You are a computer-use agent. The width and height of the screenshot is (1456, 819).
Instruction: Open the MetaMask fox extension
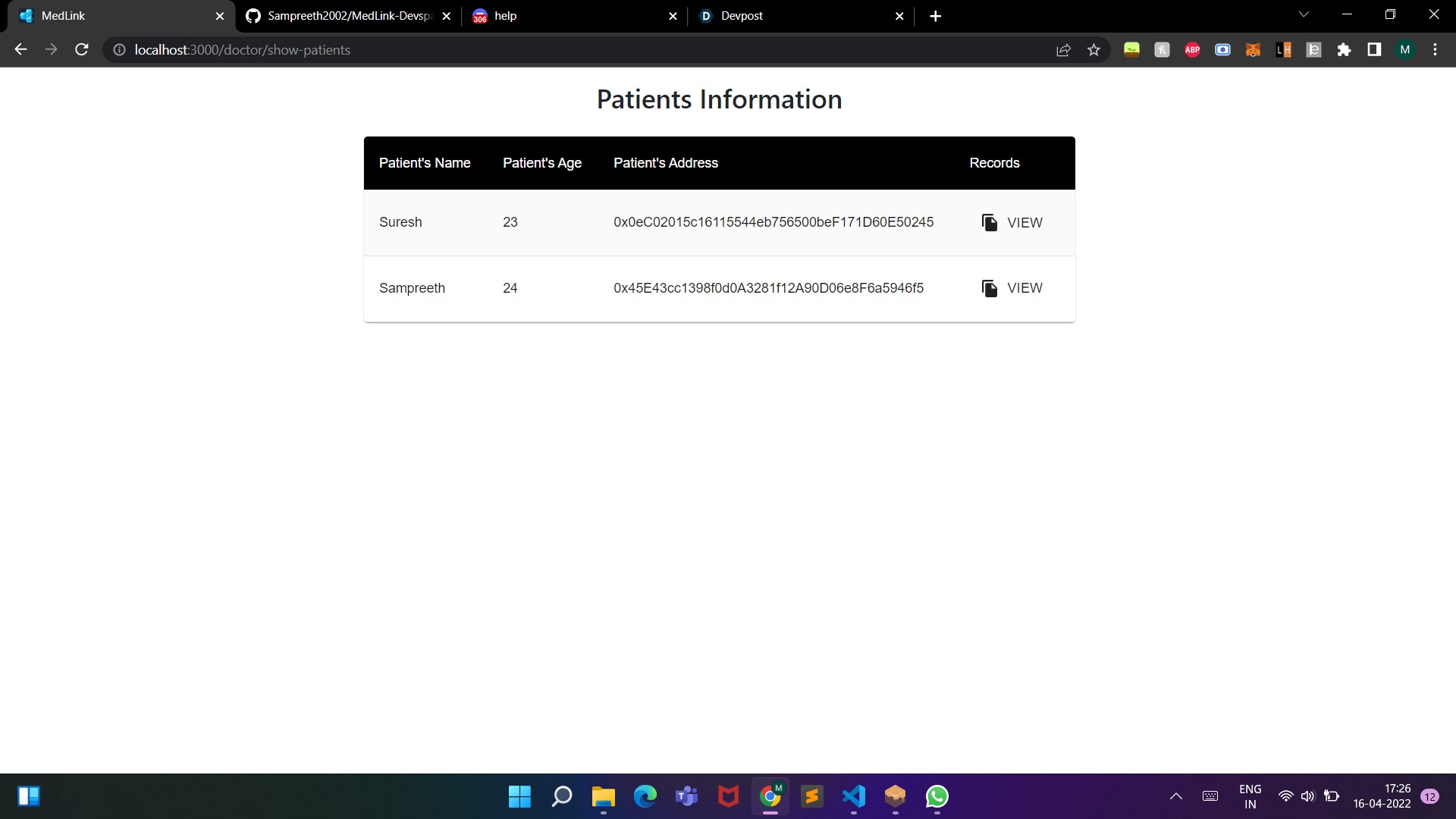click(1253, 50)
